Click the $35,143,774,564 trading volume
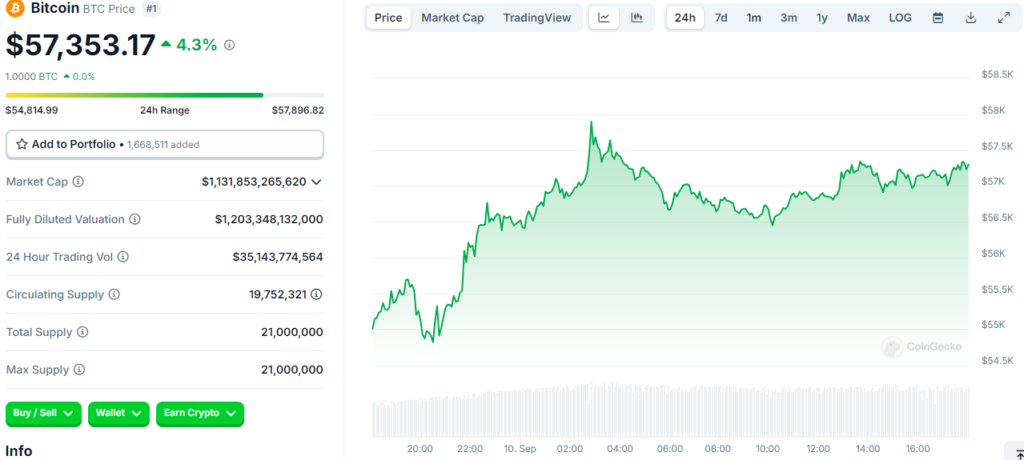The height and width of the screenshot is (460, 1024). click(278, 257)
